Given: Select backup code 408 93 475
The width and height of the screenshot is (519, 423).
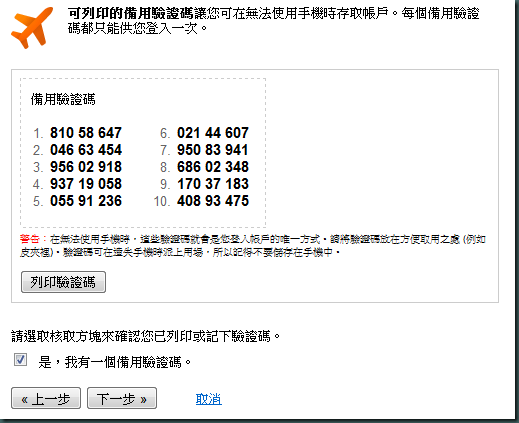Looking at the screenshot, I should 213,201.
